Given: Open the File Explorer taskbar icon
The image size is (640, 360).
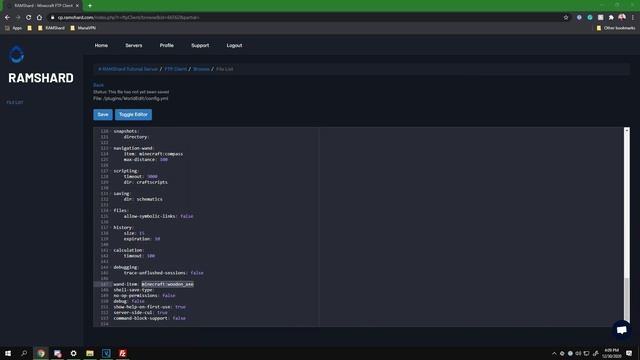Looking at the screenshot, I should tap(90, 353).
